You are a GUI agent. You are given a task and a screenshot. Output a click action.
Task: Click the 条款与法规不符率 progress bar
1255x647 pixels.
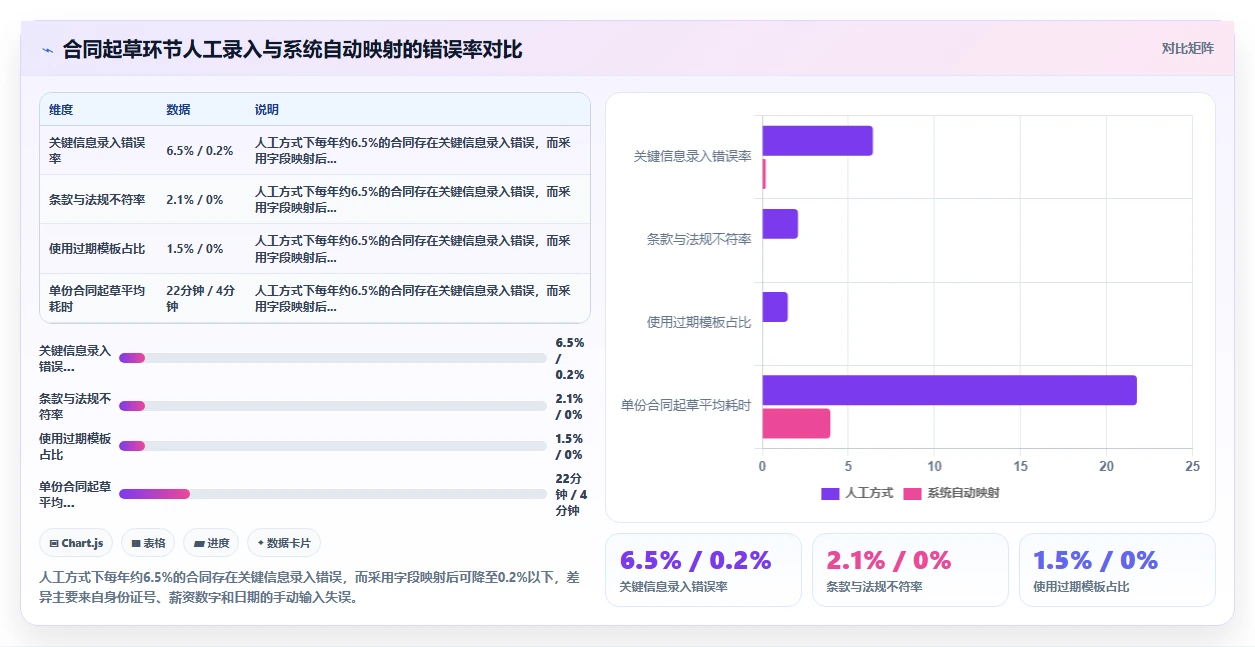(x=333, y=406)
